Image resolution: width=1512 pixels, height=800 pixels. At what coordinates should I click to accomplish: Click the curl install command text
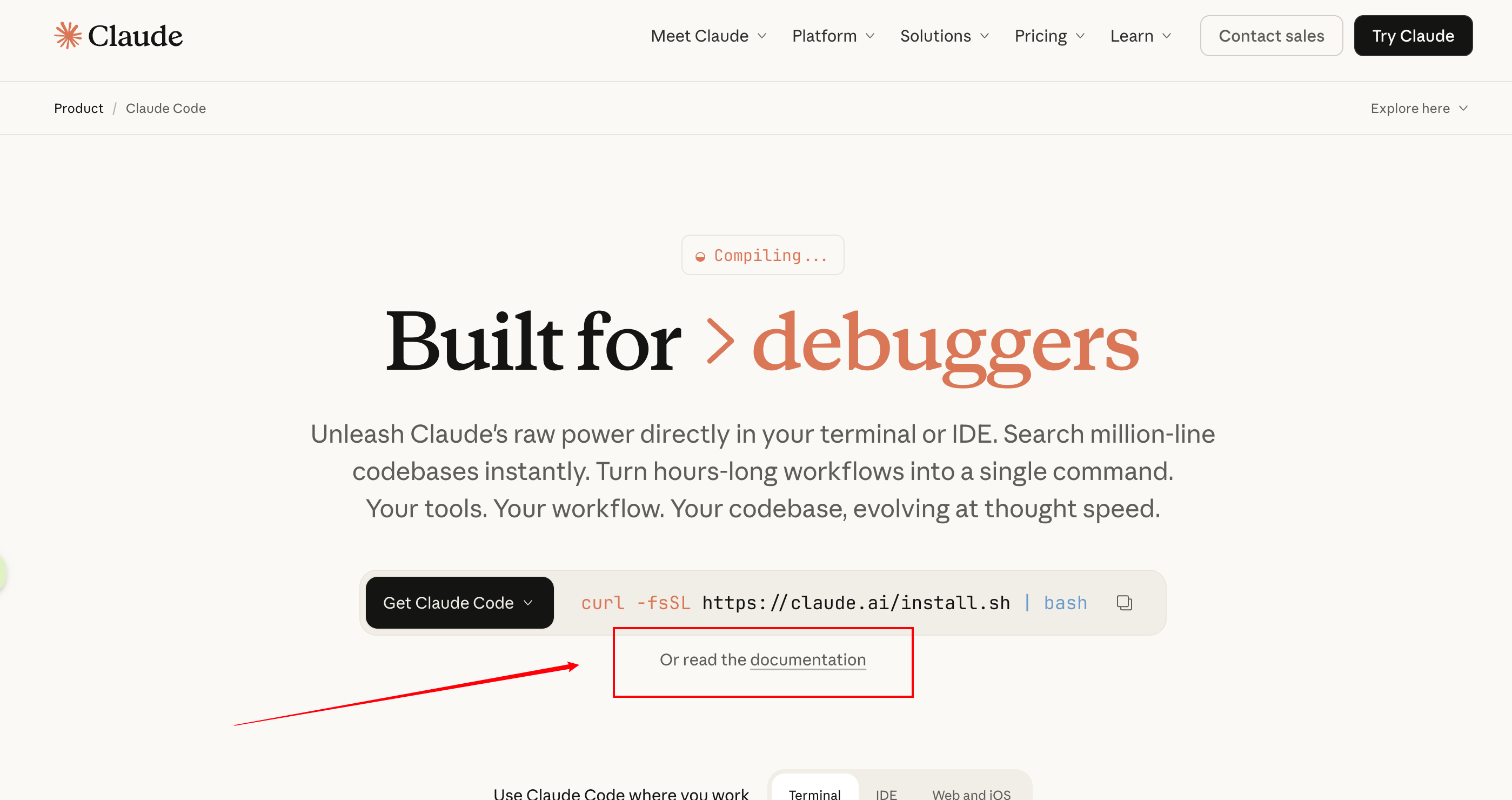(833, 603)
